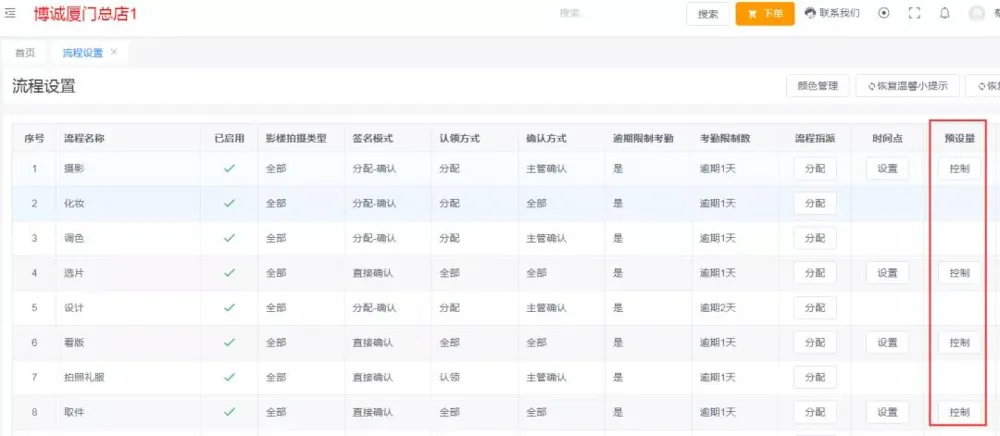This screenshot has width=1000, height=436.
Task: Click 分配 button in 化妆 row
Action: tap(814, 203)
